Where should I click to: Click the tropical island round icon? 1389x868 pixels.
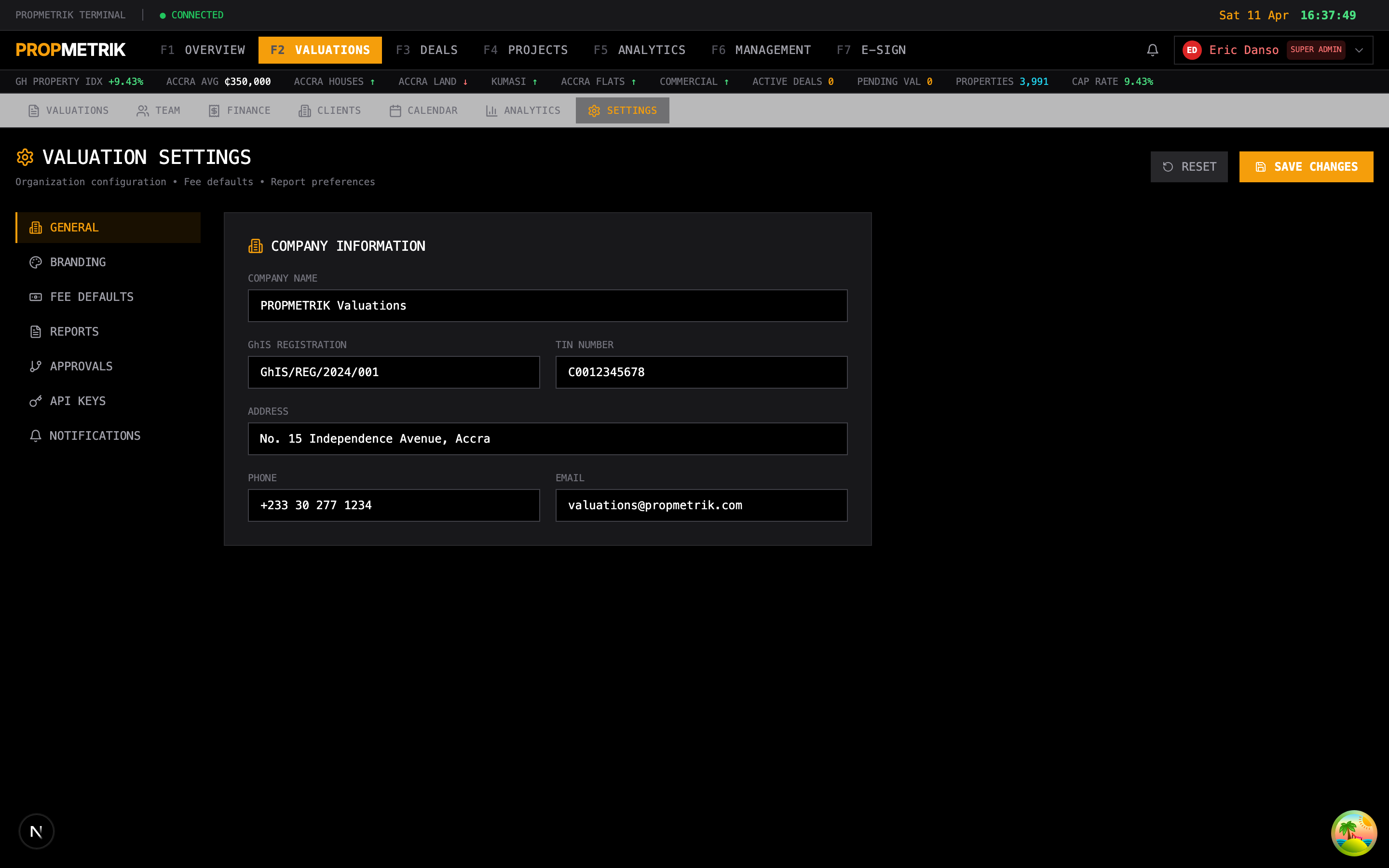coord(1353,833)
